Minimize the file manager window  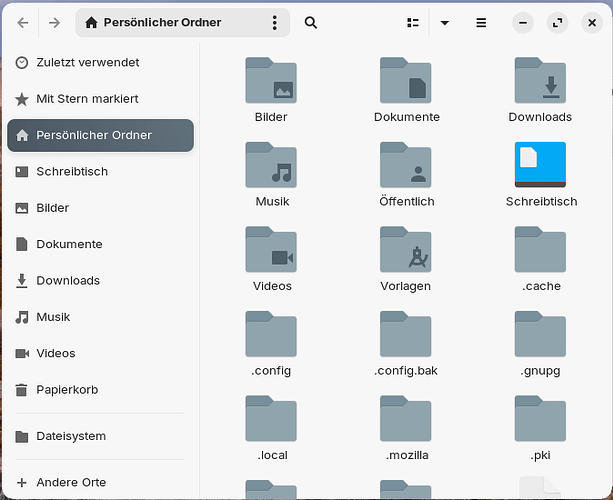[523, 23]
